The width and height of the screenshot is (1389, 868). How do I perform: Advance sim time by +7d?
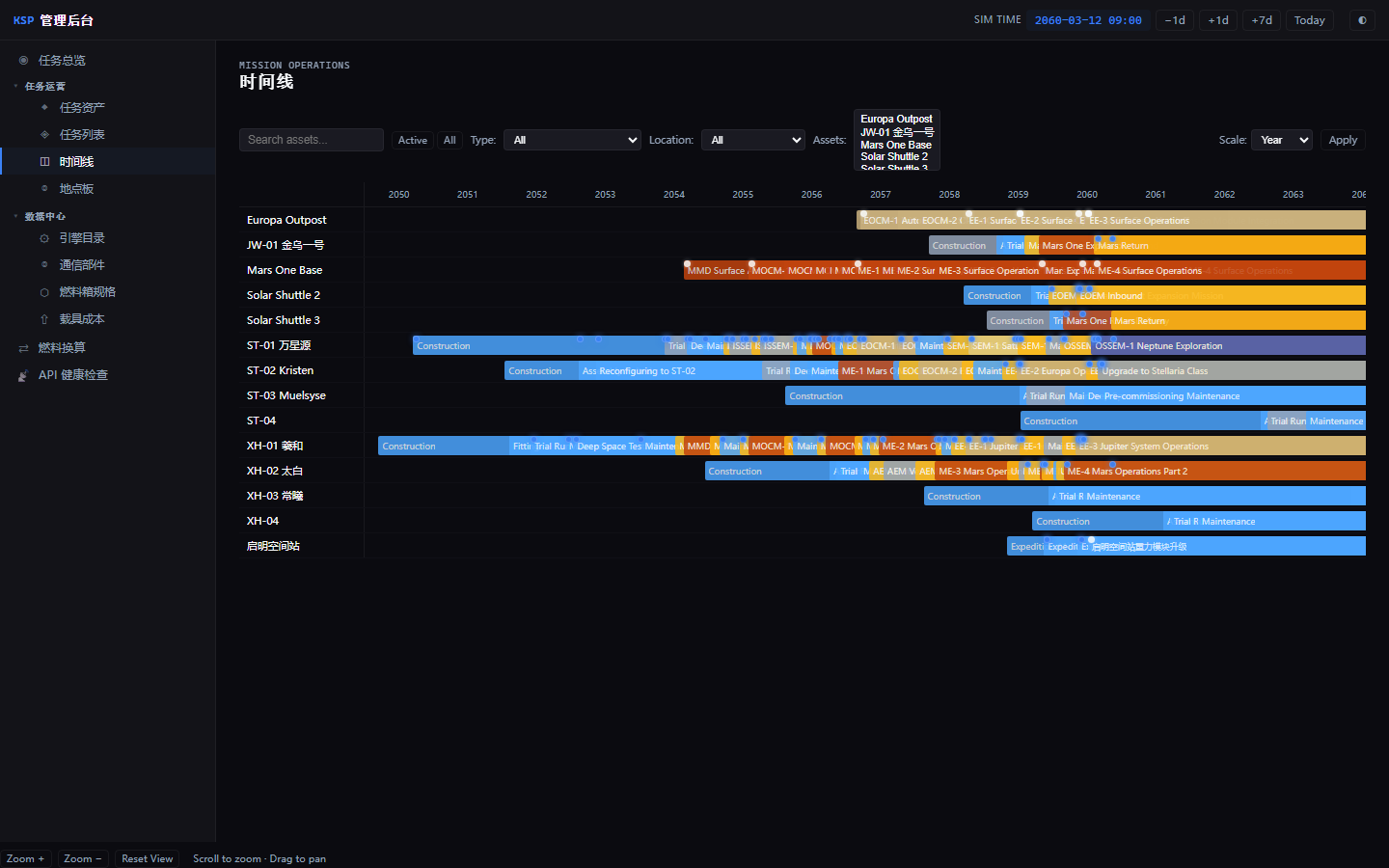pos(1262,20)
